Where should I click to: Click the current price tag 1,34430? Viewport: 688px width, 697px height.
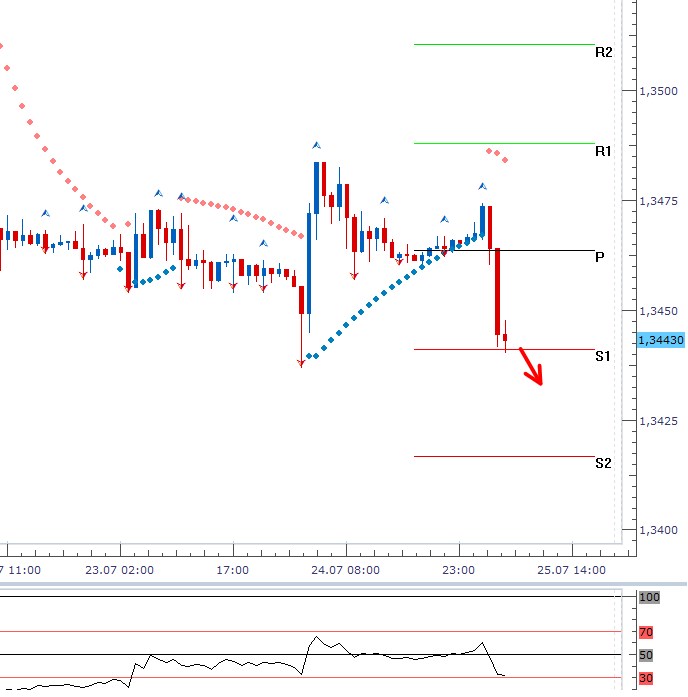(x=660, y=340)
